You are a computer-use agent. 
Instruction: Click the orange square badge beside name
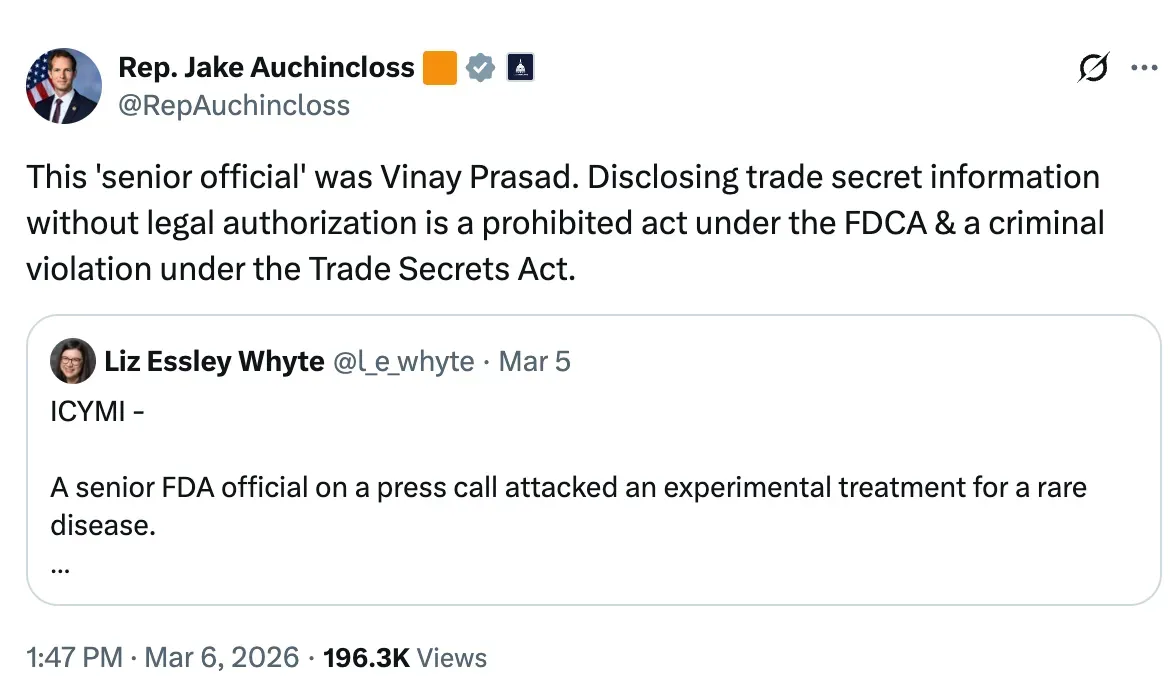440,68
